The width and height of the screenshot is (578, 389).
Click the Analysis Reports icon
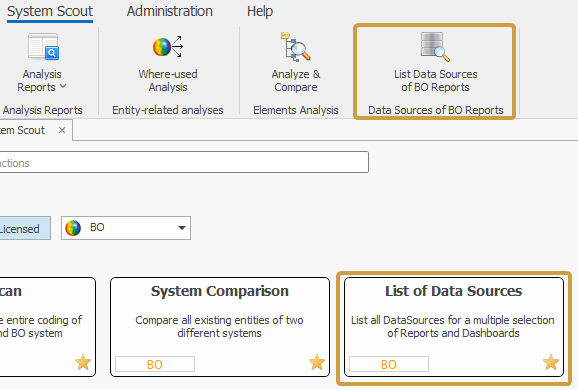click(43, 46)
